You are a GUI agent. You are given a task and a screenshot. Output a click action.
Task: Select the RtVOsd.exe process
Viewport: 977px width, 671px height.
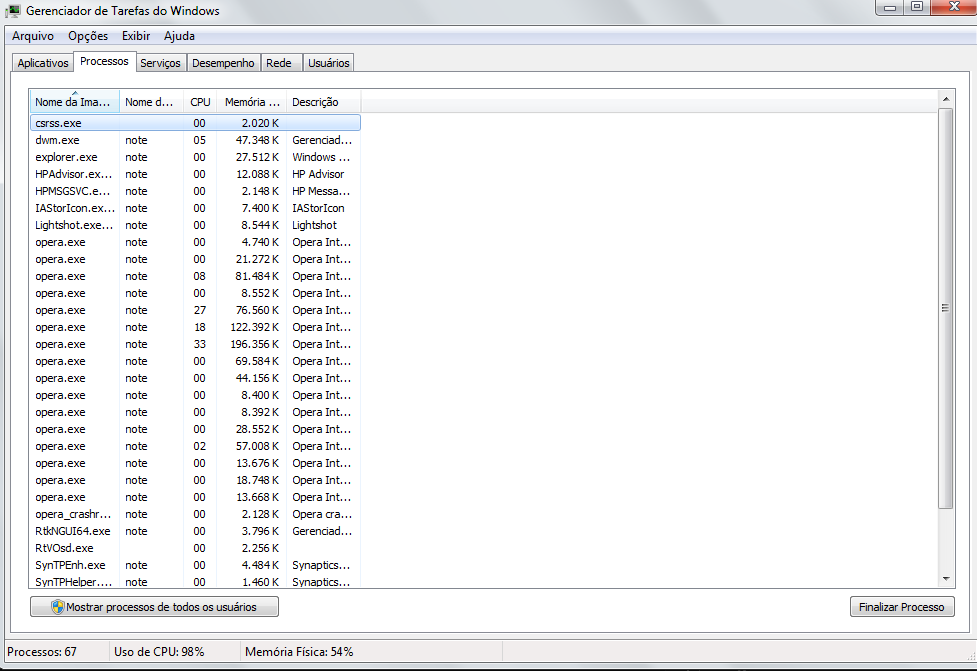(x=195, y=548)
